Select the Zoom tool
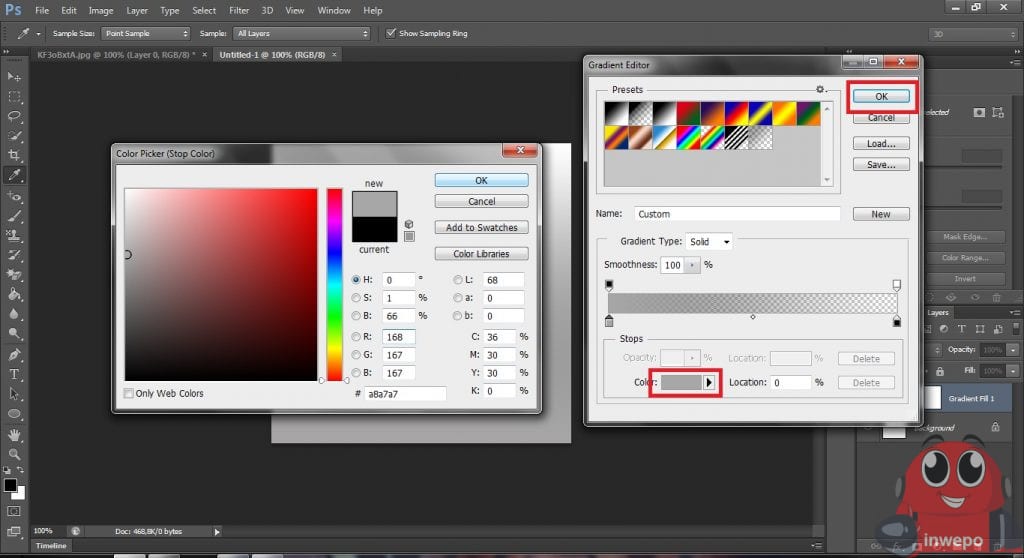Image resolution: width=1024 pixels, height=558 pixels. pos(14,454)
